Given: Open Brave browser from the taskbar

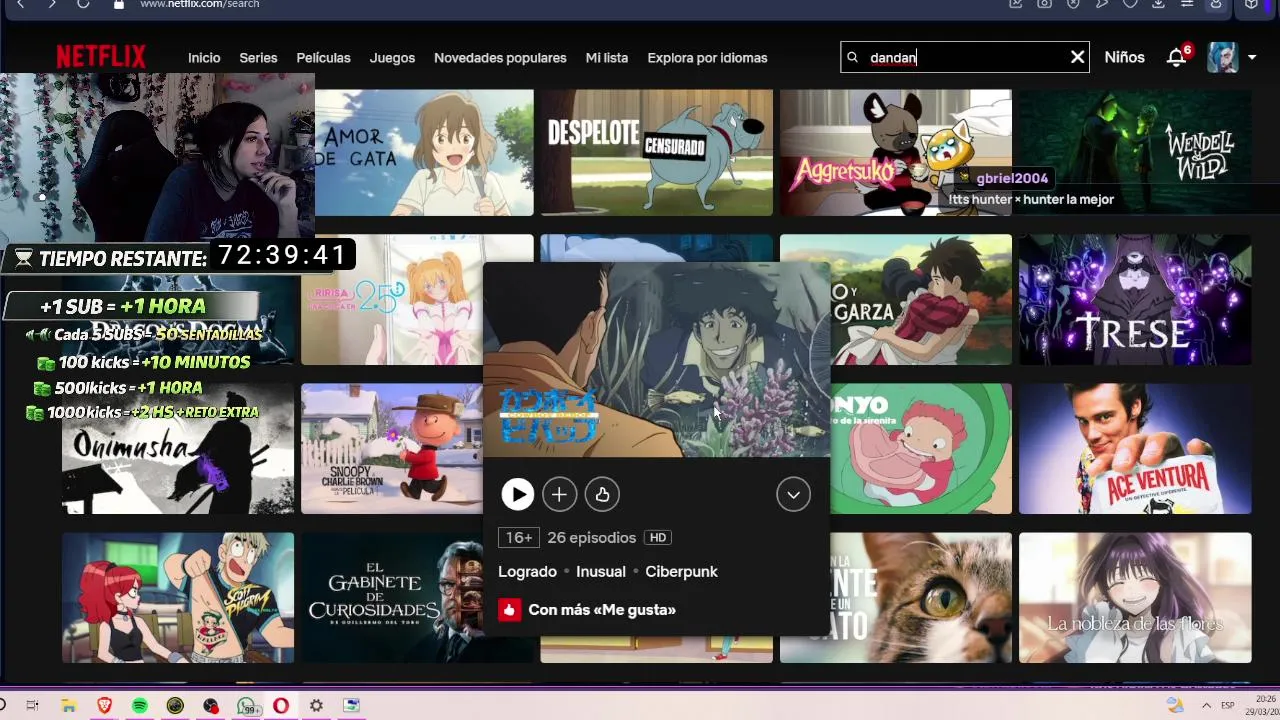Looking at the screenshot, I should click(x=104, y=705).
